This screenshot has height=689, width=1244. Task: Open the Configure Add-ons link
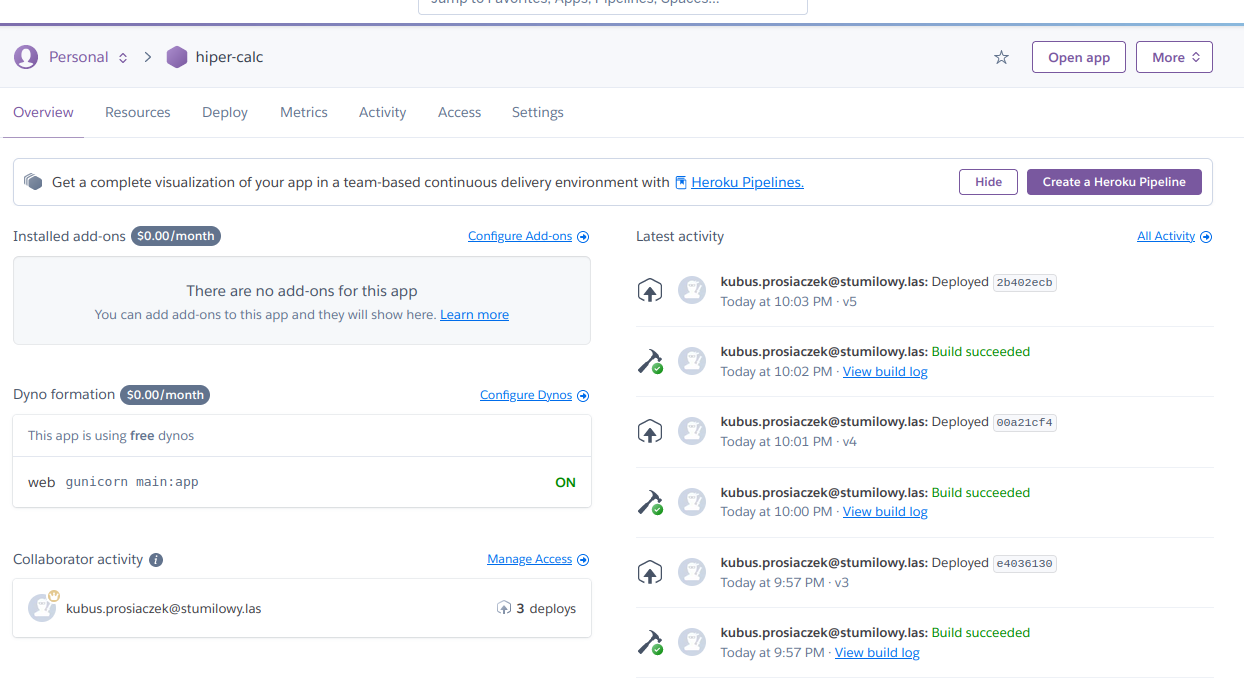click(520, 237)
